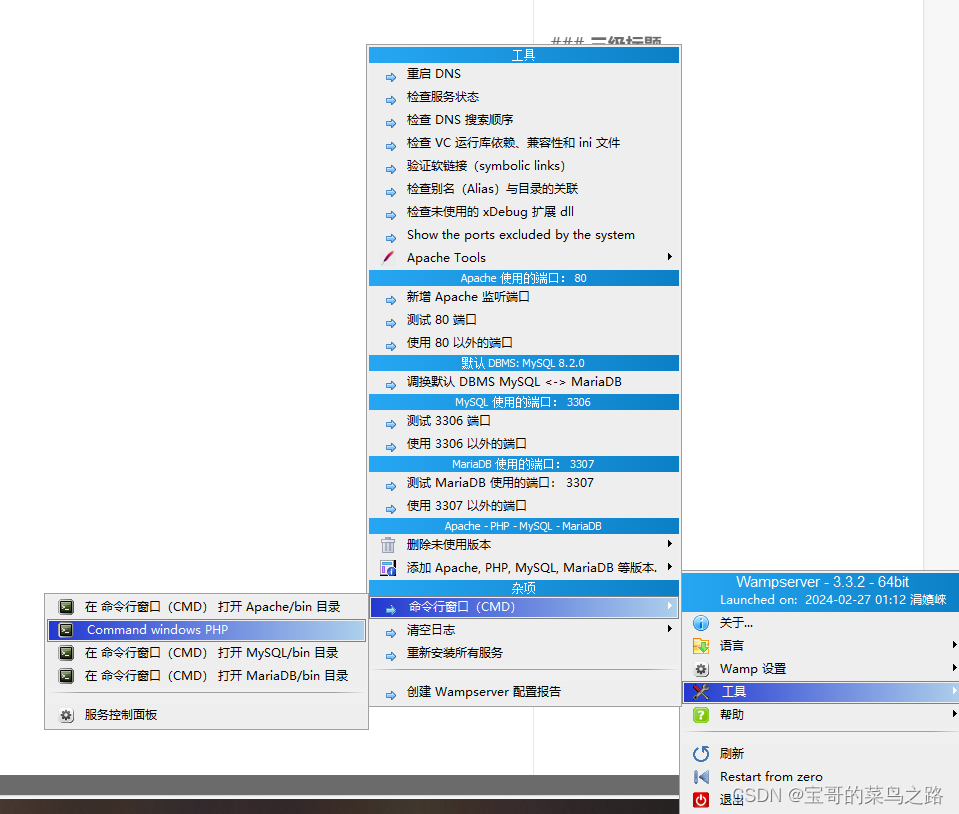Click the red power icon for 退出
Viewport: 959px width, 814px height.
click(x=701, y=799)
